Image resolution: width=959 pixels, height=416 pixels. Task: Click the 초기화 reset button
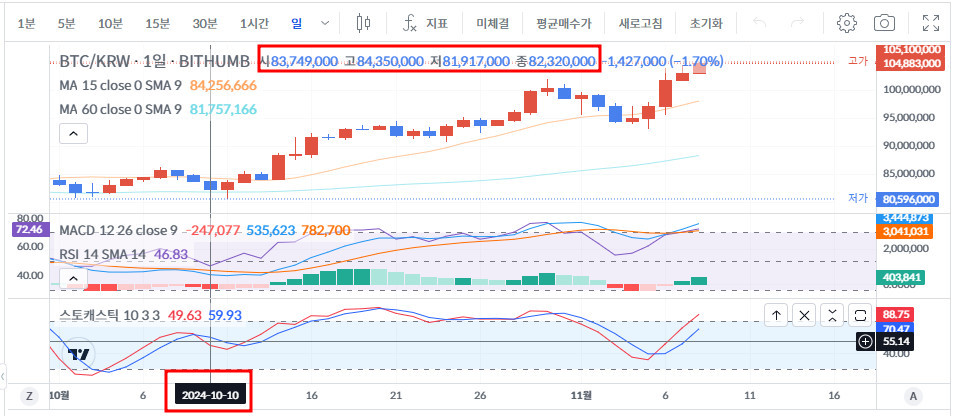pyautogui.click(x=706, y=22)
